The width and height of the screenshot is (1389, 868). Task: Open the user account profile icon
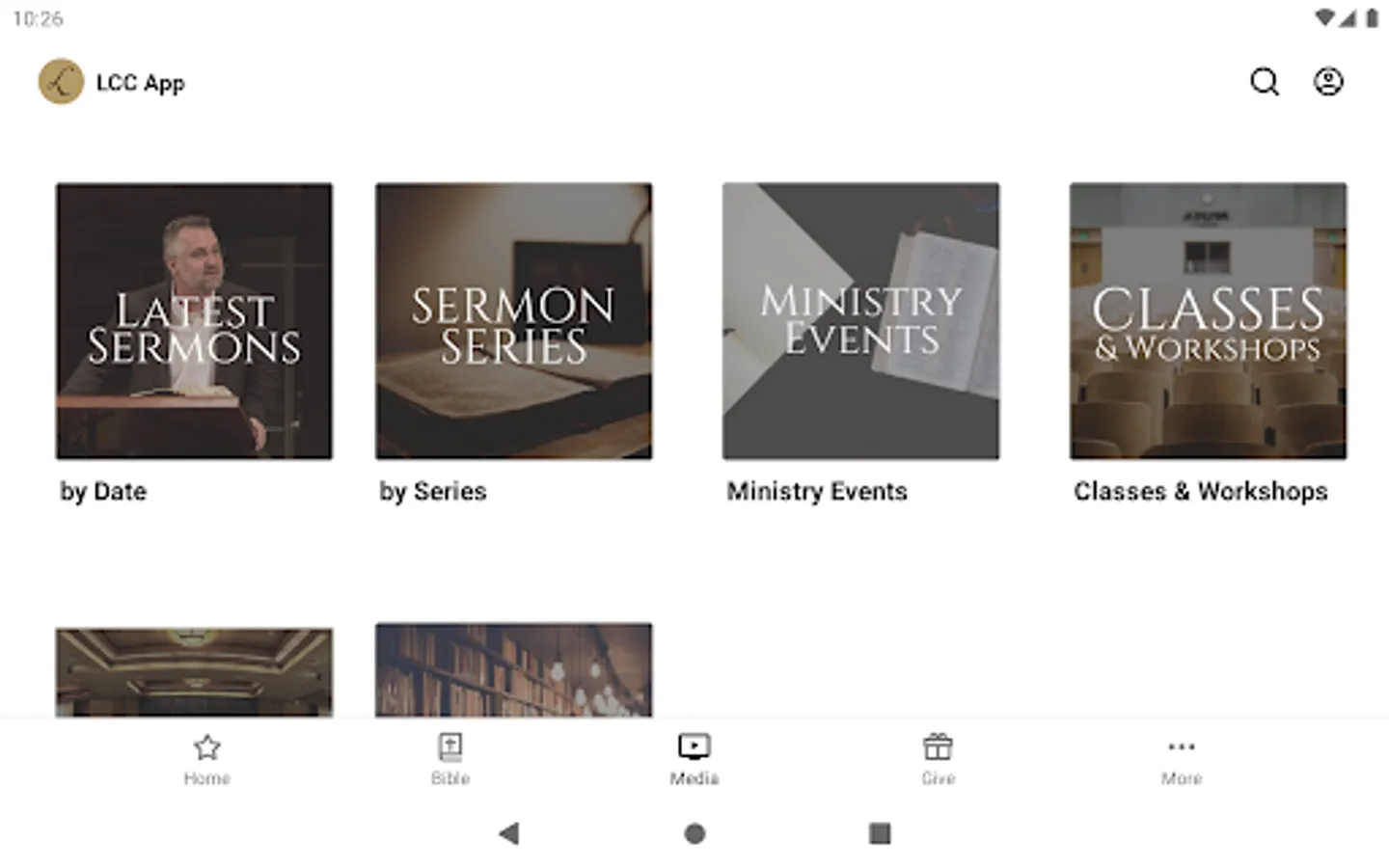[1328, 82]
